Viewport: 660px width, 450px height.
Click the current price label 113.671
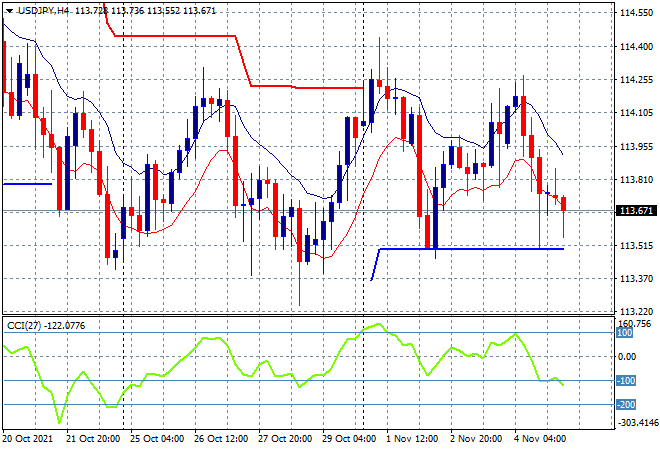[636, 210]
